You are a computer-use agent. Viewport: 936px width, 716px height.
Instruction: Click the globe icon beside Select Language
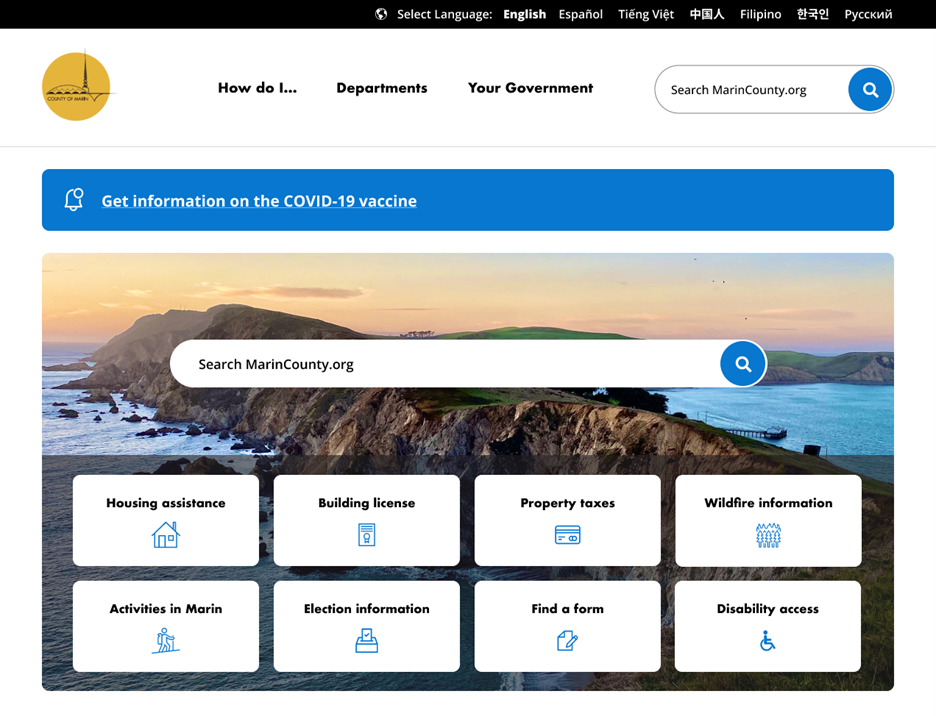(381, 14)
